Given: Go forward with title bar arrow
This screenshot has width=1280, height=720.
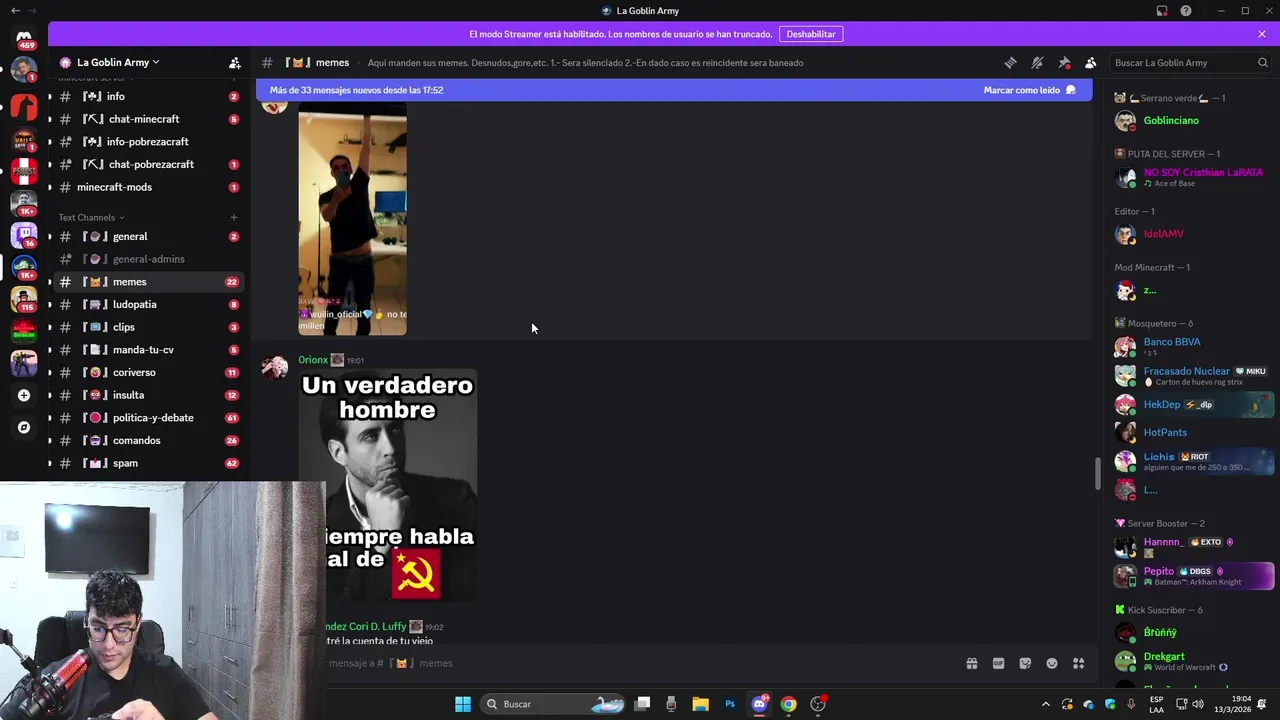Looking at the screenshot, I should point(33,11).
